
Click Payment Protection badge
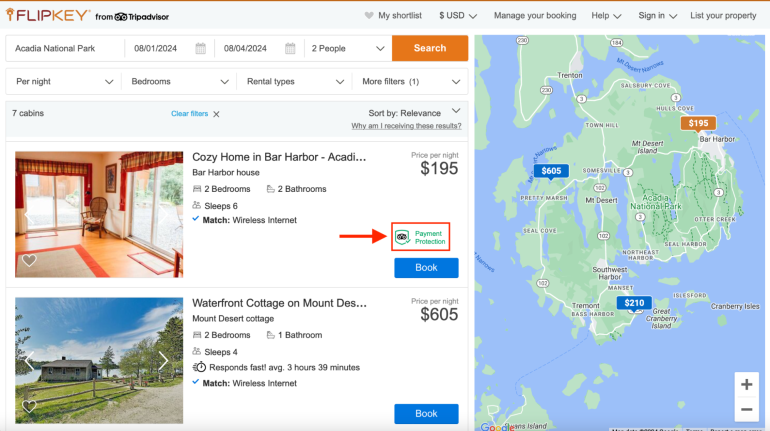(420, 237)
